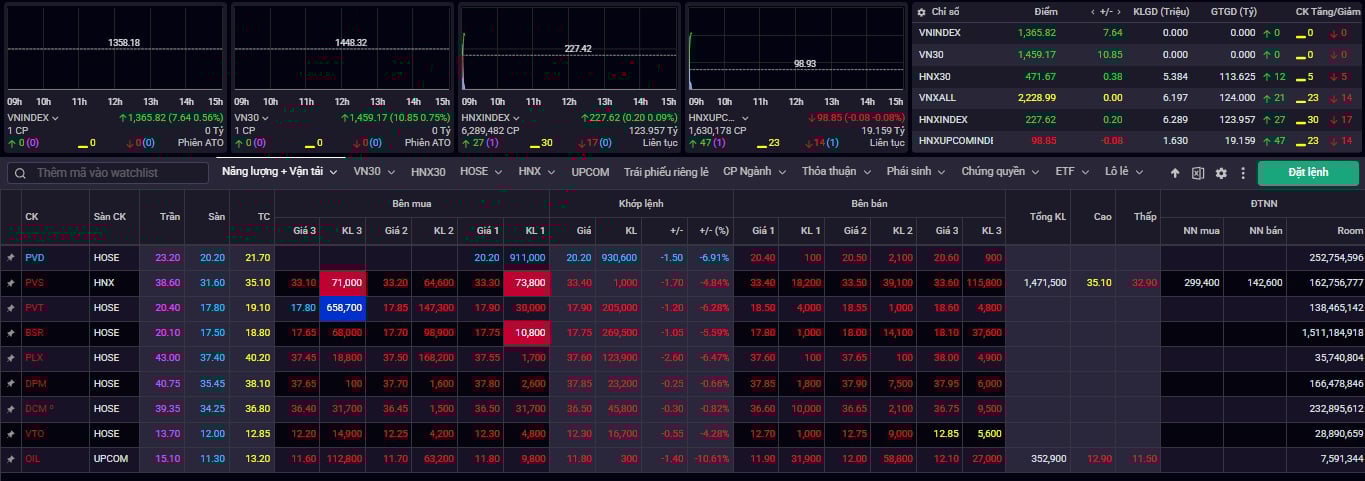Viewport: 1365px width, 481px height.
Task: Open the index panel settings gear
Action: coord(921,12)
